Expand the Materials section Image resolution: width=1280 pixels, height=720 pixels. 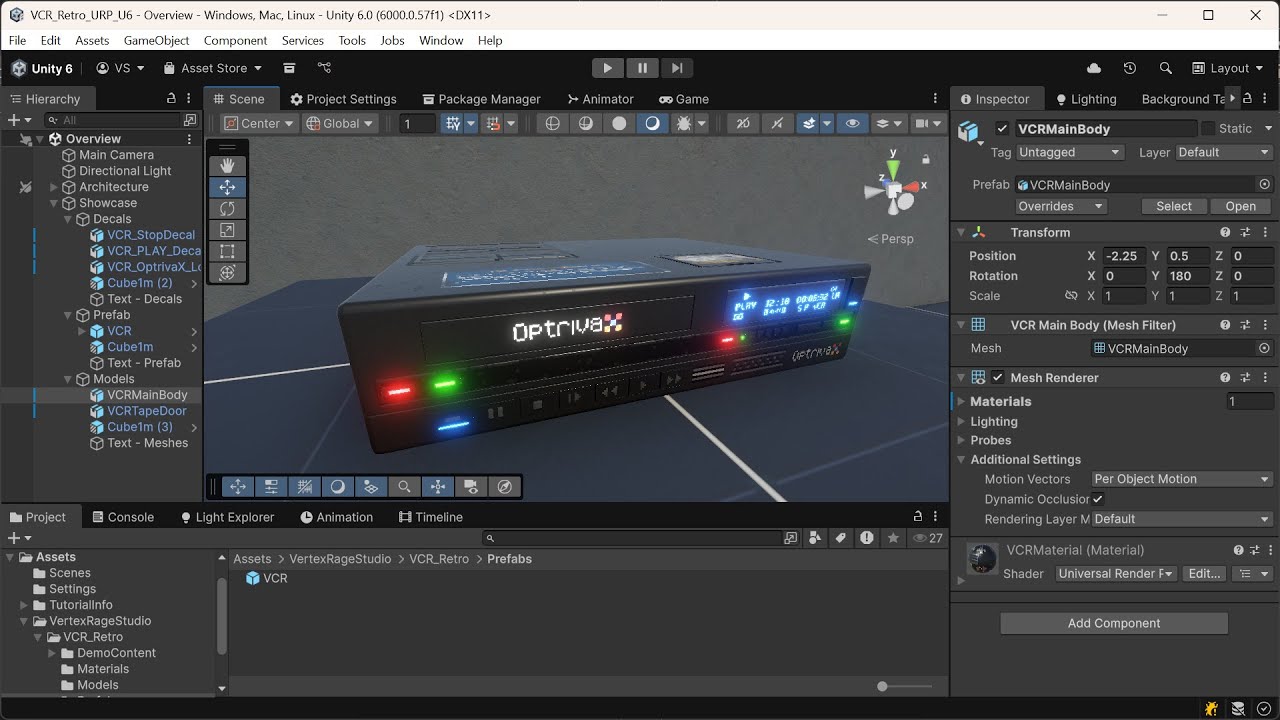[961, 401]
